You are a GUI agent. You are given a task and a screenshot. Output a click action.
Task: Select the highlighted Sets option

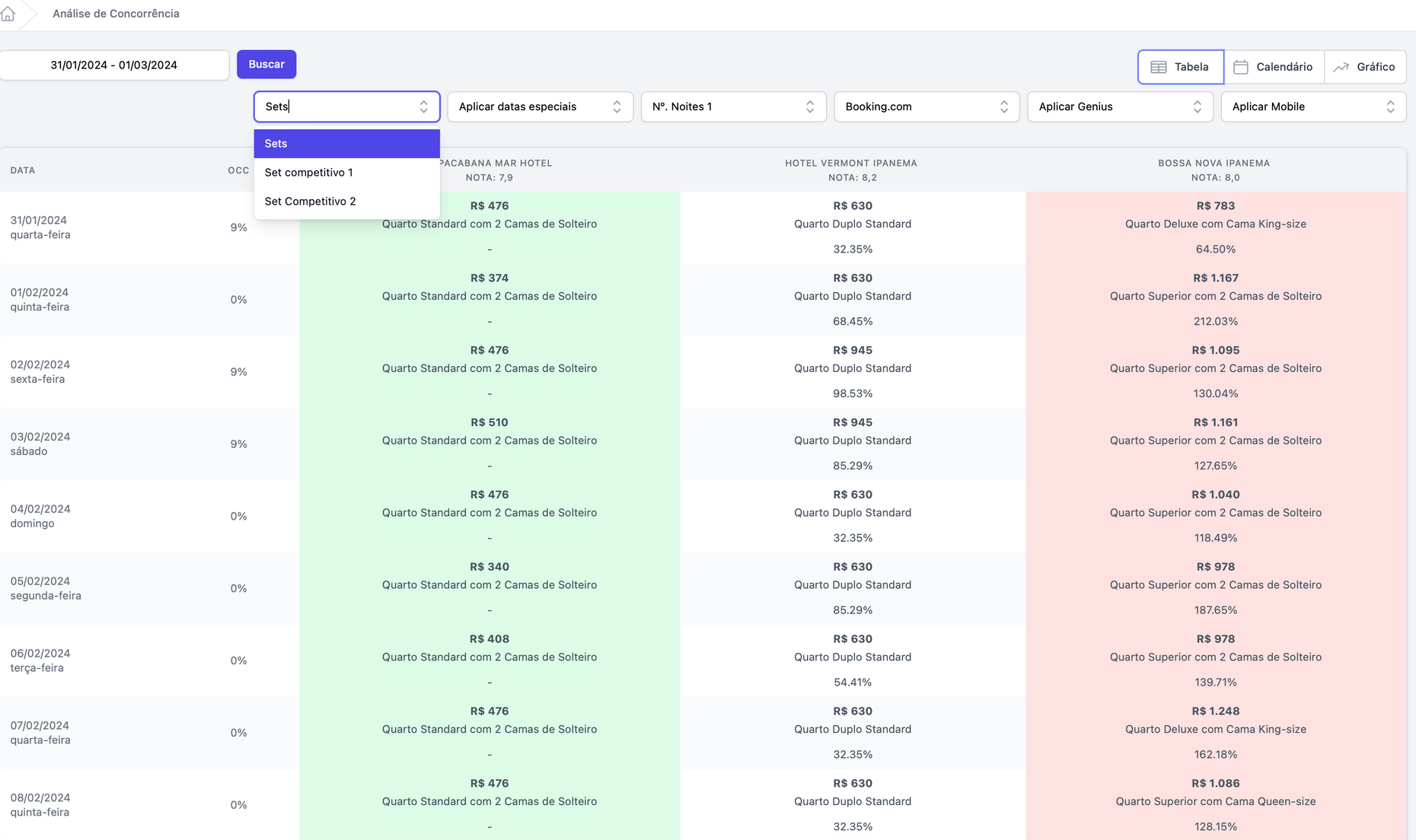coord(346,144)
